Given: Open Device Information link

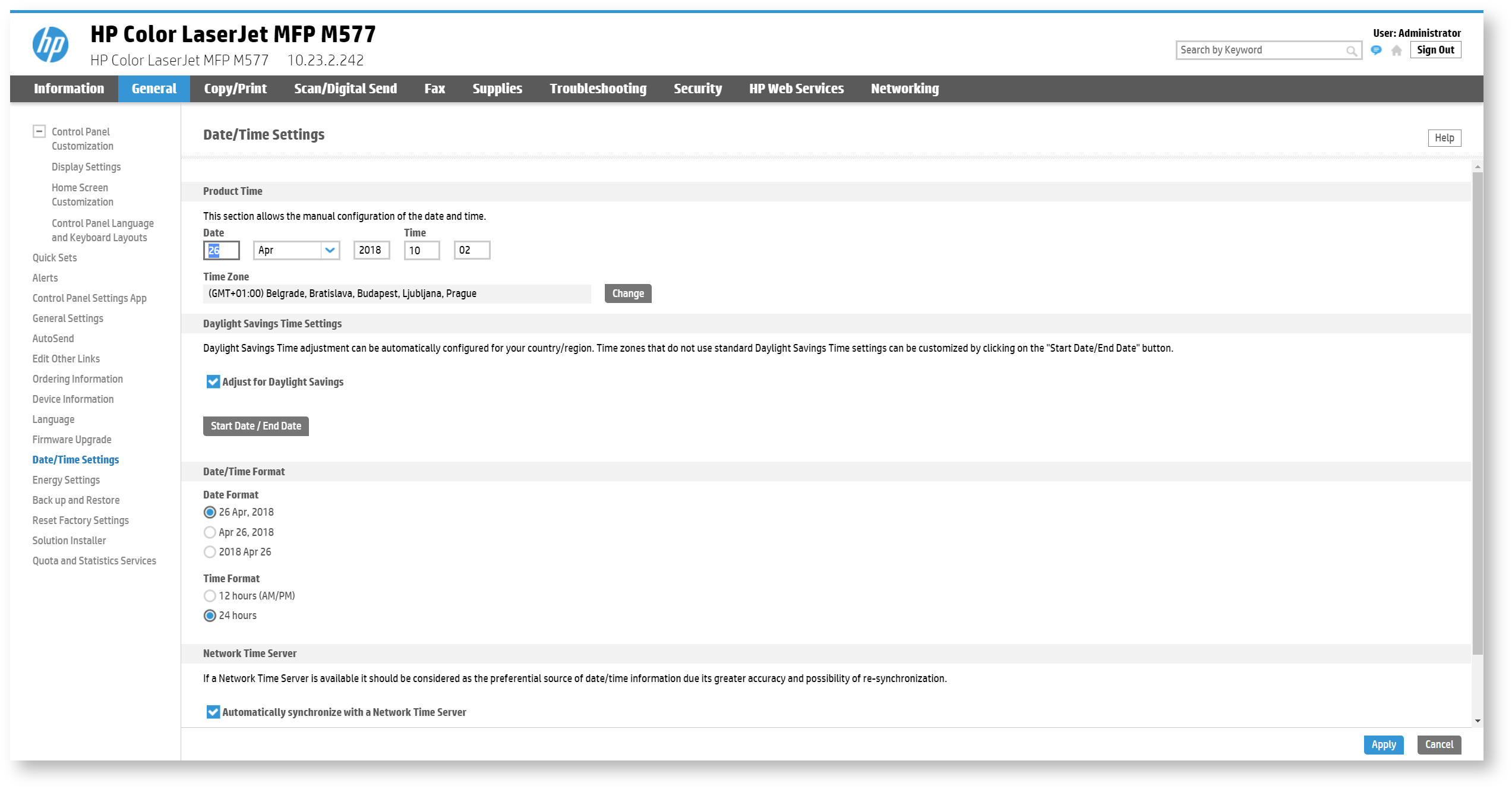Looking at the screenshot, I should click(x=73, y=399).
